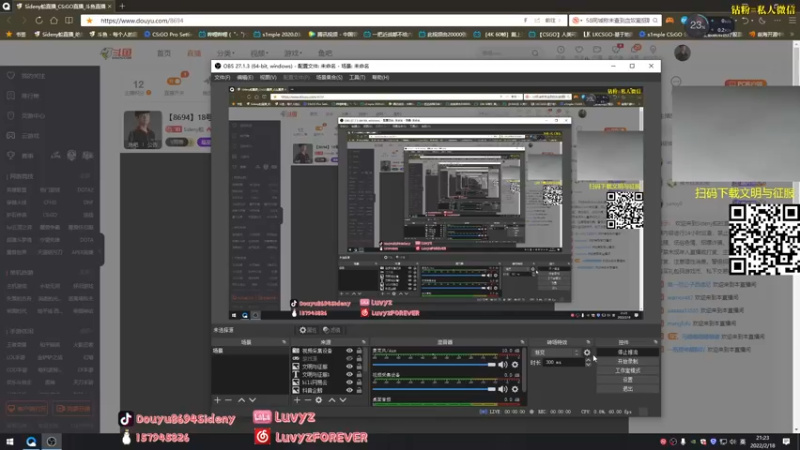This screenshot has height=450, width=800.
Task: Open the scene transition properties gear
Action: click(x=587, y=353)
